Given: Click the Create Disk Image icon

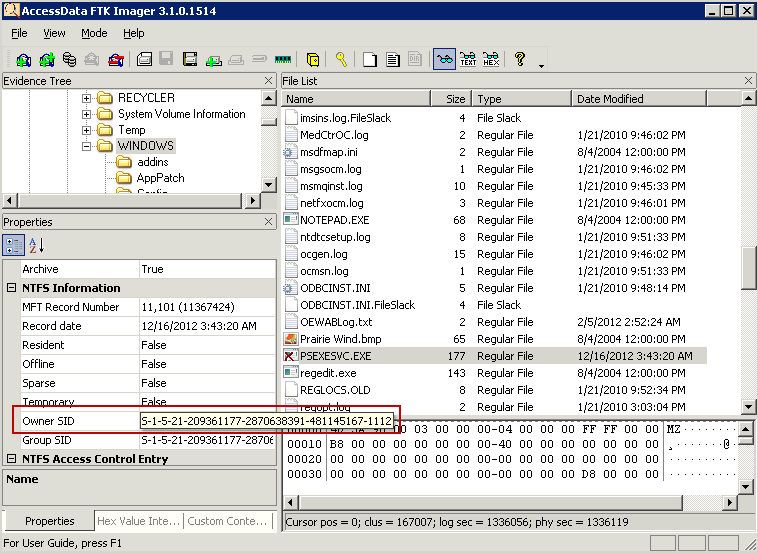Looking at the screenshot, I should pos(144,59).
